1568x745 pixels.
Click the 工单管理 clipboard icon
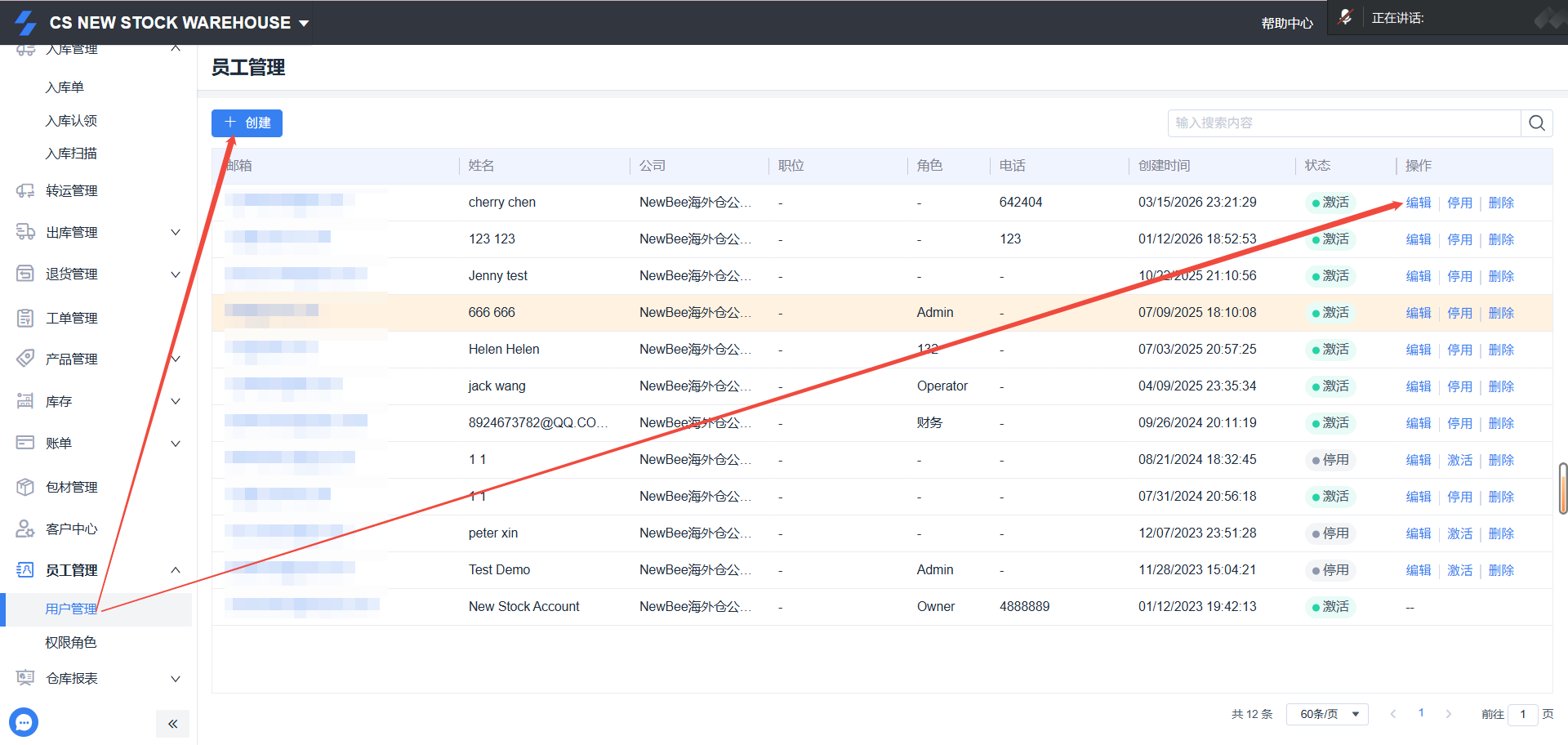pyautogui.click(x=25, y=318)
